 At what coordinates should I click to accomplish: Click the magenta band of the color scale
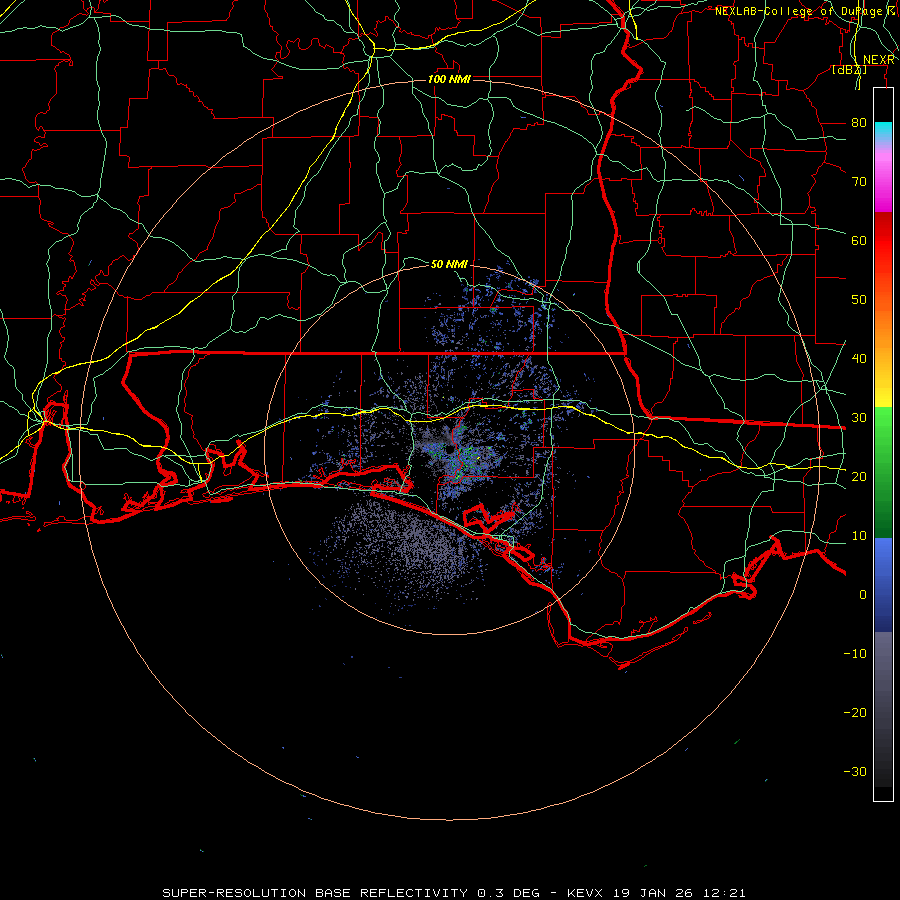(x=883, y=184)
